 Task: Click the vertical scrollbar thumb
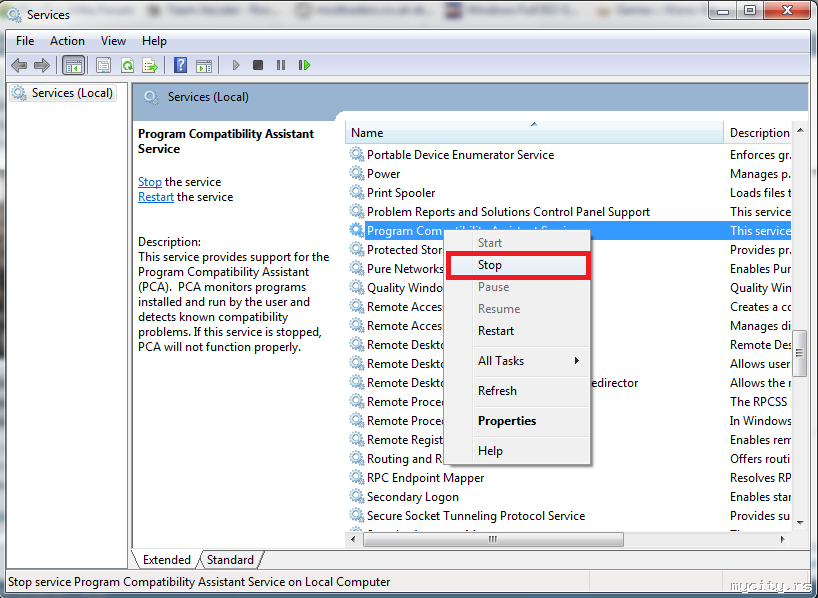pos(800,353)
